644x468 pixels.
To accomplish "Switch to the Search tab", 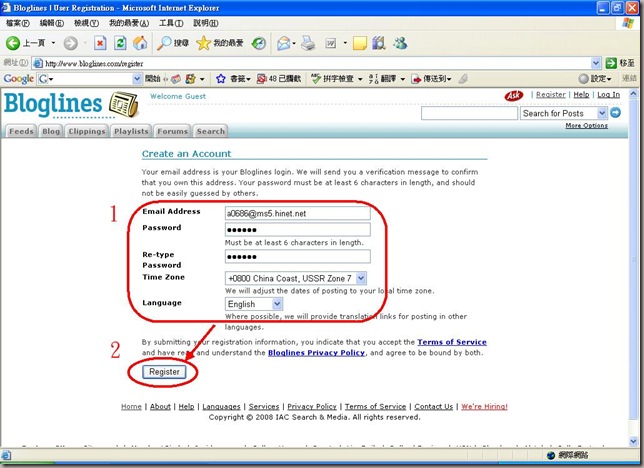I will tap(210, 131).
